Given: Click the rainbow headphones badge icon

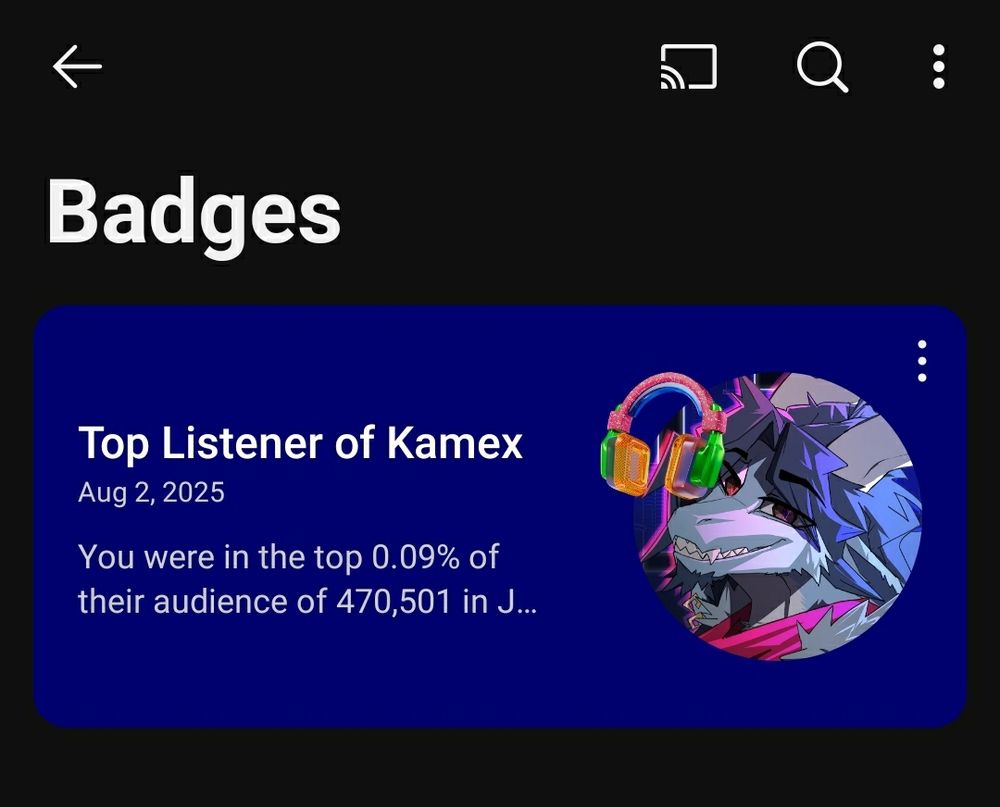Looking at the screenshot, I should click(x=663, y=434).
